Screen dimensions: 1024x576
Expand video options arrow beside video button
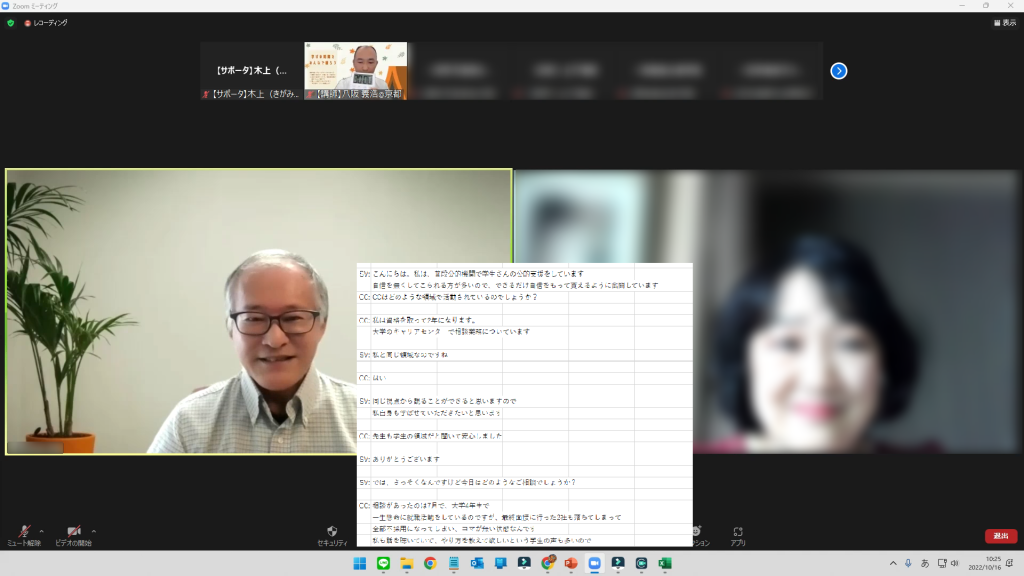[94, 531]
